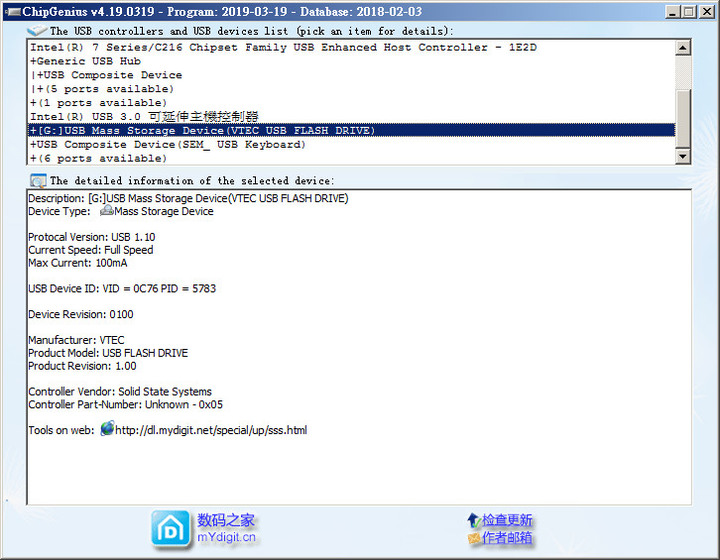The width and height of the screenshot is (720, 560).
Task: Click the globe icon beside Tools on web
Action: 107,428
